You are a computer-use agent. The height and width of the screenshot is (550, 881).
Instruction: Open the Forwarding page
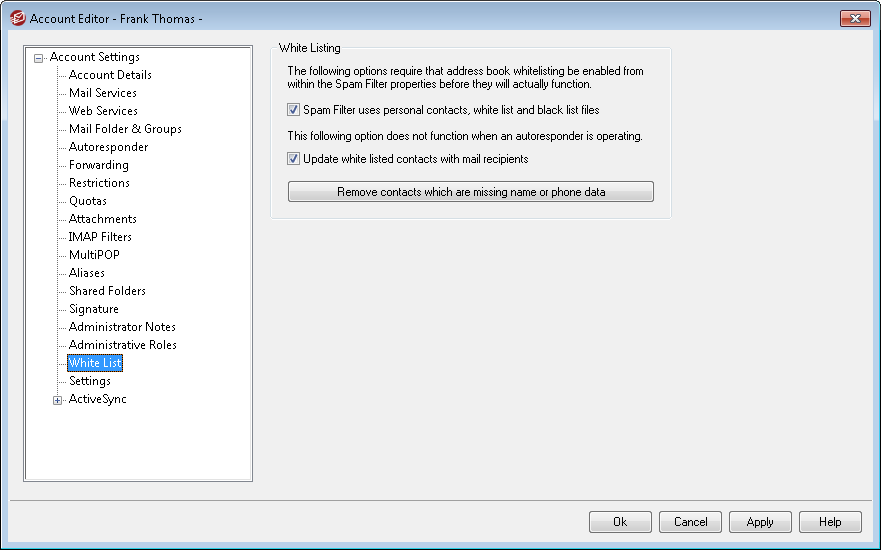click(x=99, y=165)
